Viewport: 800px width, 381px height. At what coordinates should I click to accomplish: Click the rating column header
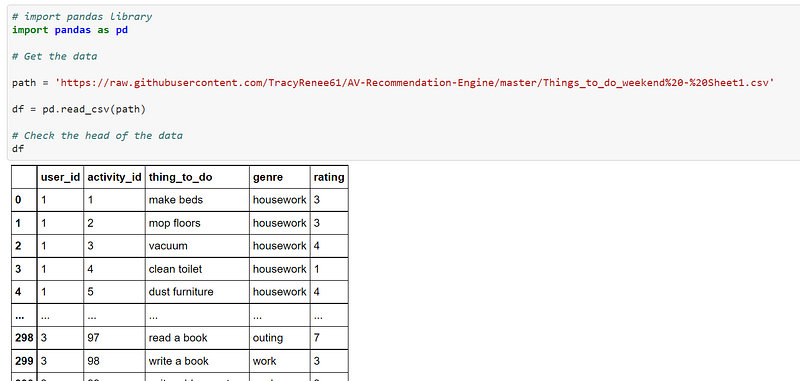coord(329,177)
